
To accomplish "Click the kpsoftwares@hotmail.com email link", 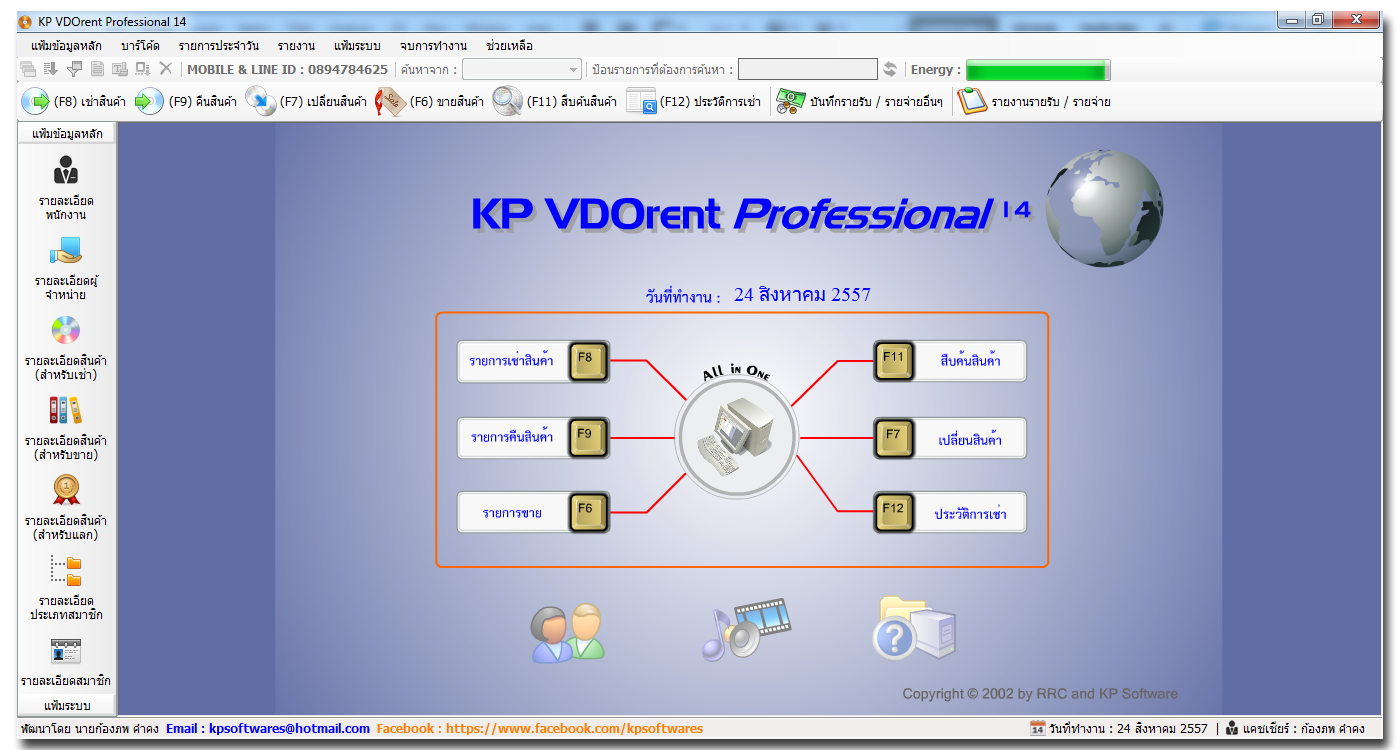I will point(268,729).
